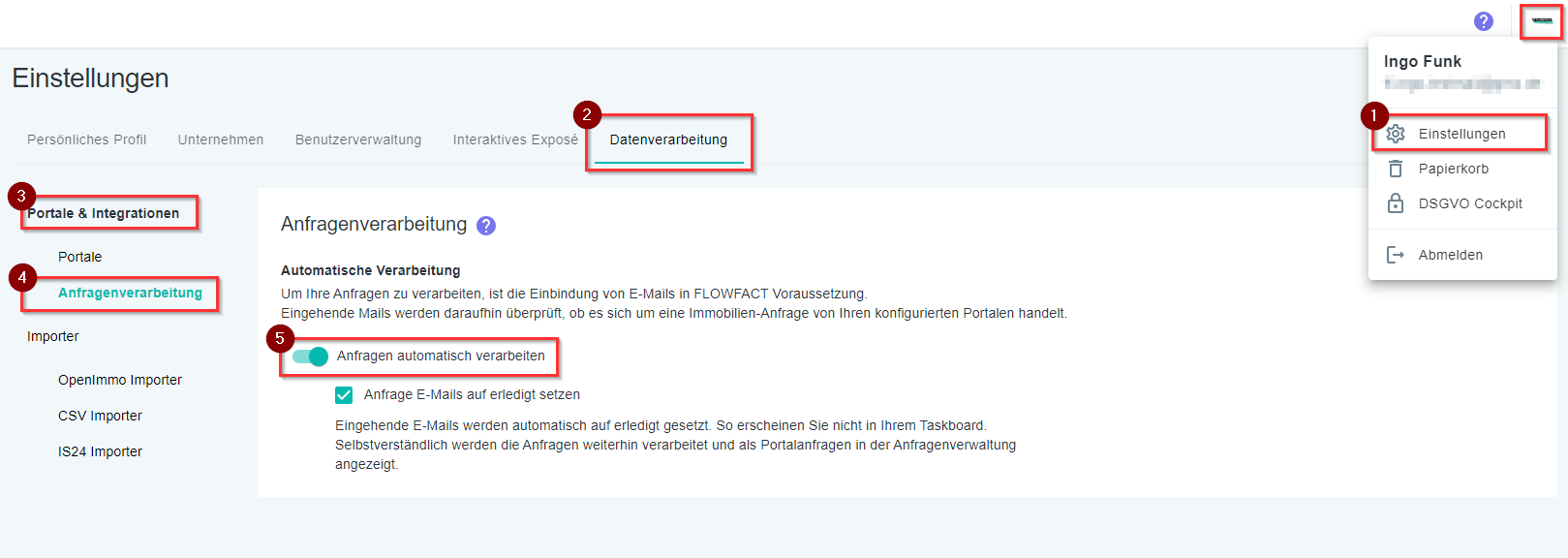Select Anfragenverarbeitung in the sidebar
Screen dimensions: 1568x558
tap(130, 293)
